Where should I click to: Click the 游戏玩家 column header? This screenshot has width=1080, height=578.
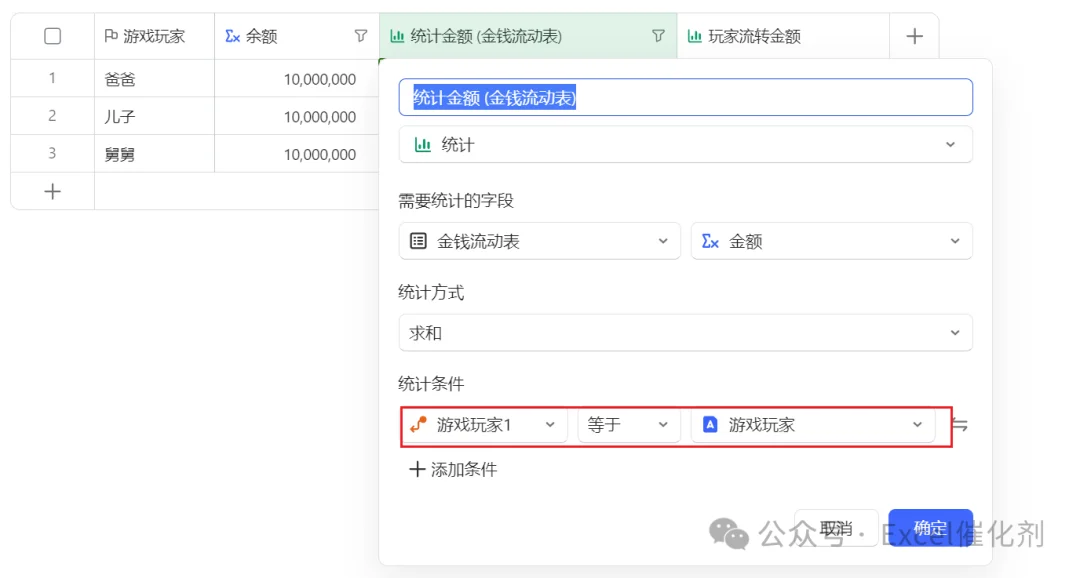coord(154,36)
